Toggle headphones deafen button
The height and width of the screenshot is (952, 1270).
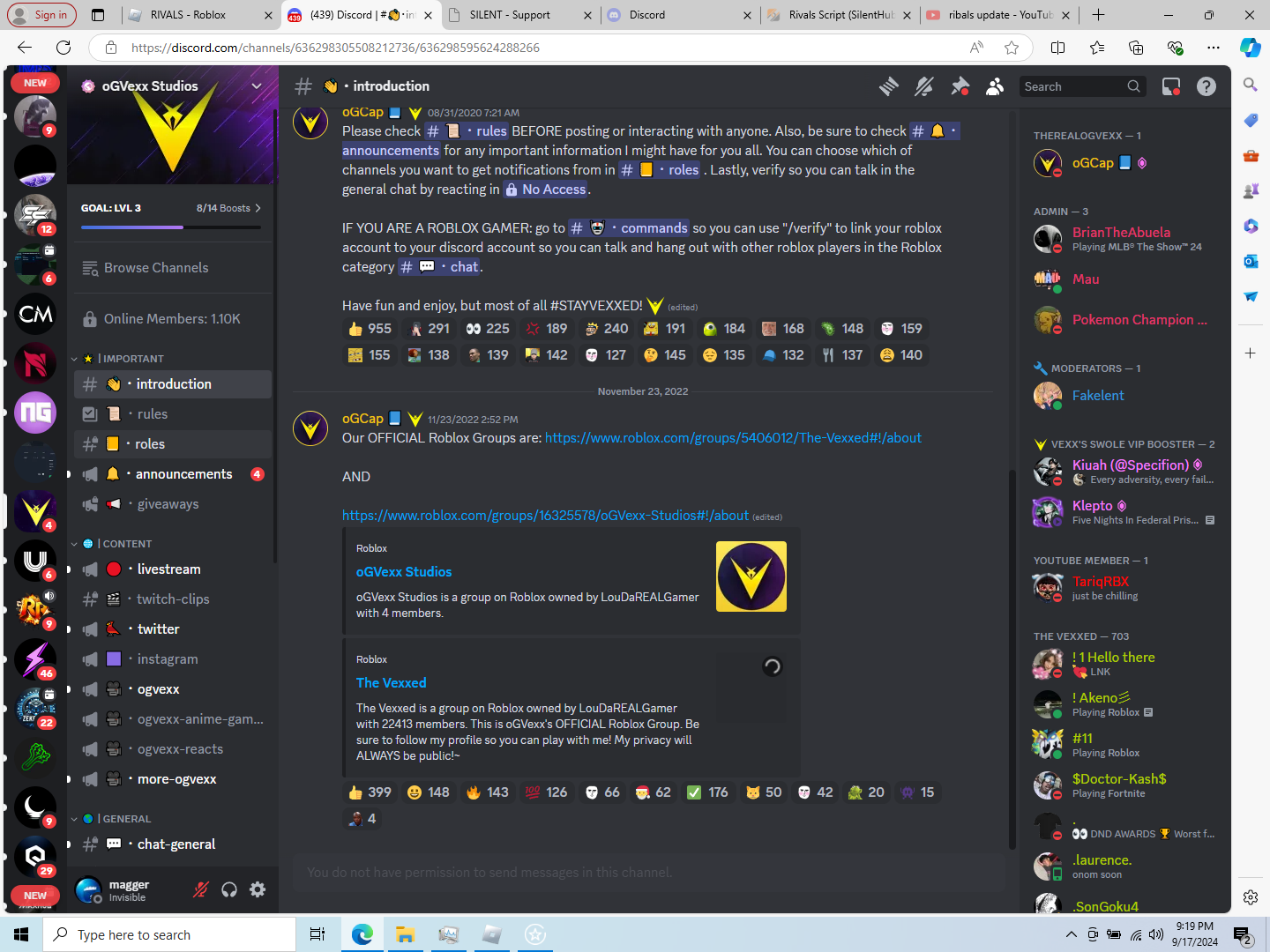(229, 889)
